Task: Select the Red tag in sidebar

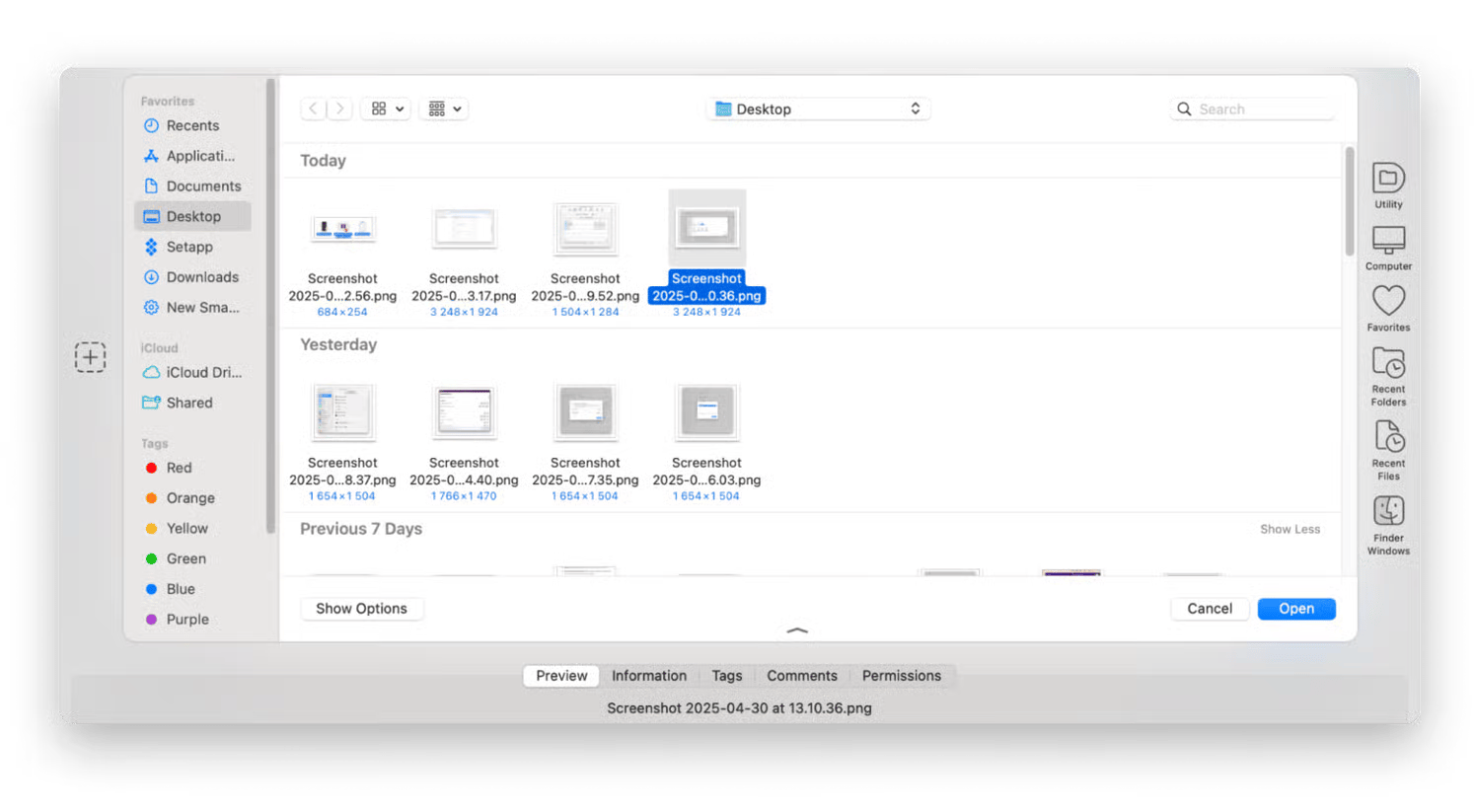Action: tap(179, 468)
